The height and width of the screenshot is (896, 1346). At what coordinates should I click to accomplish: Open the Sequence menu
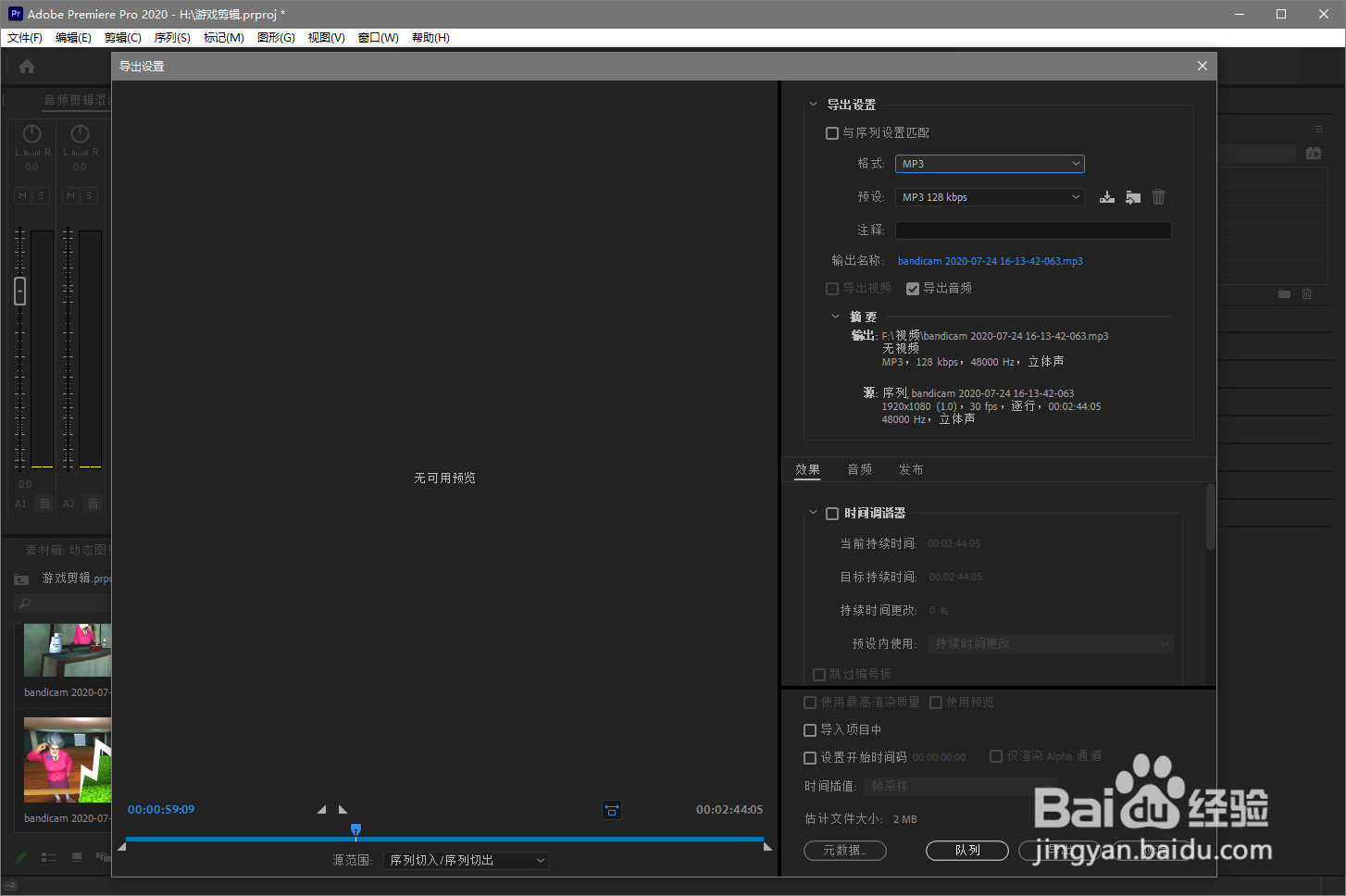click(x=172, y=38)
